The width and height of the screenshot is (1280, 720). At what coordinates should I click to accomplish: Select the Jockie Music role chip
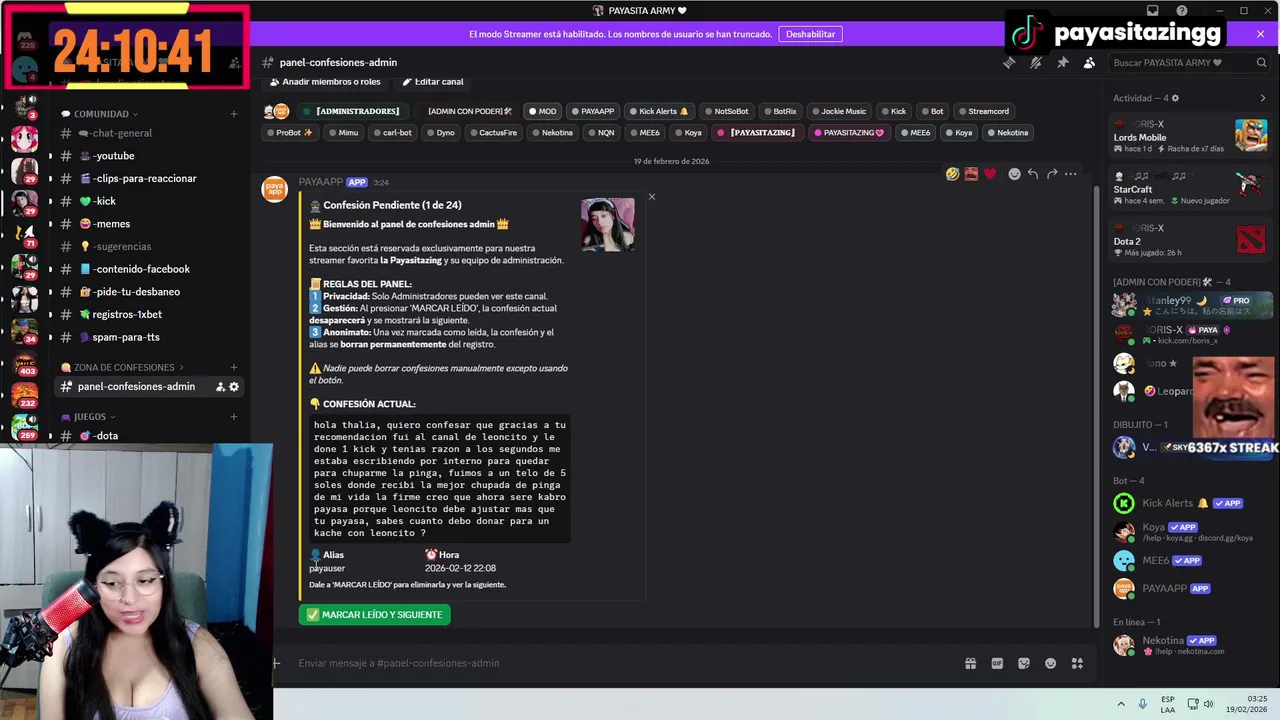tap(838, 111)
